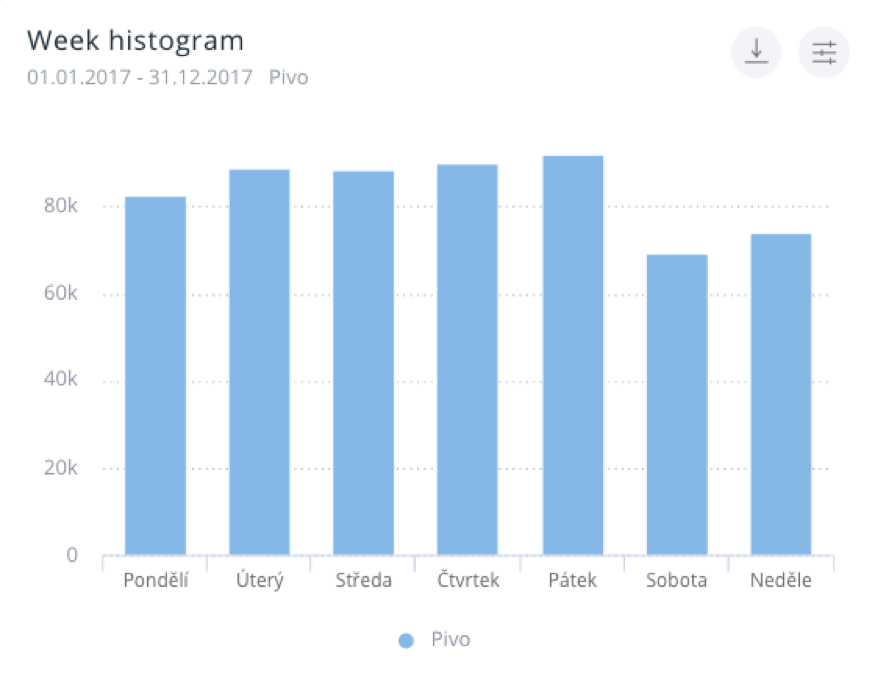The height and width of the screenshot is (693, 875).
Task: Select the Neděle bar
Action: (781, 394)
